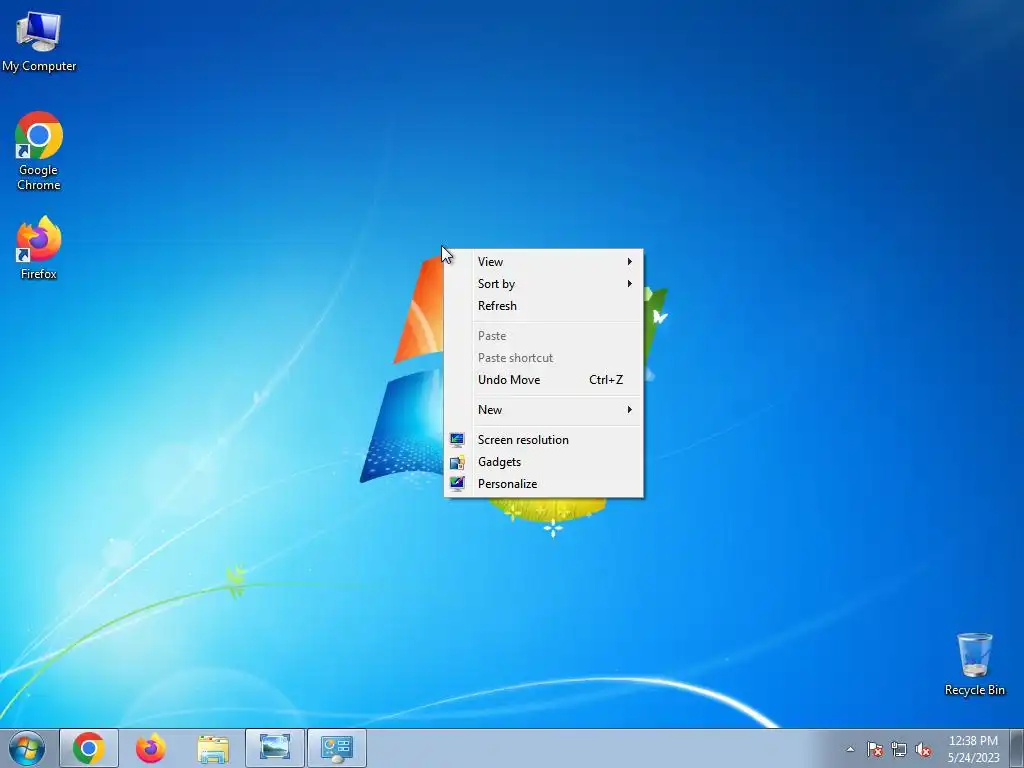The height and width of the screenshot is (768, 1024).
Task: Expand the New submenu
Action: click(x=543, y=410)
